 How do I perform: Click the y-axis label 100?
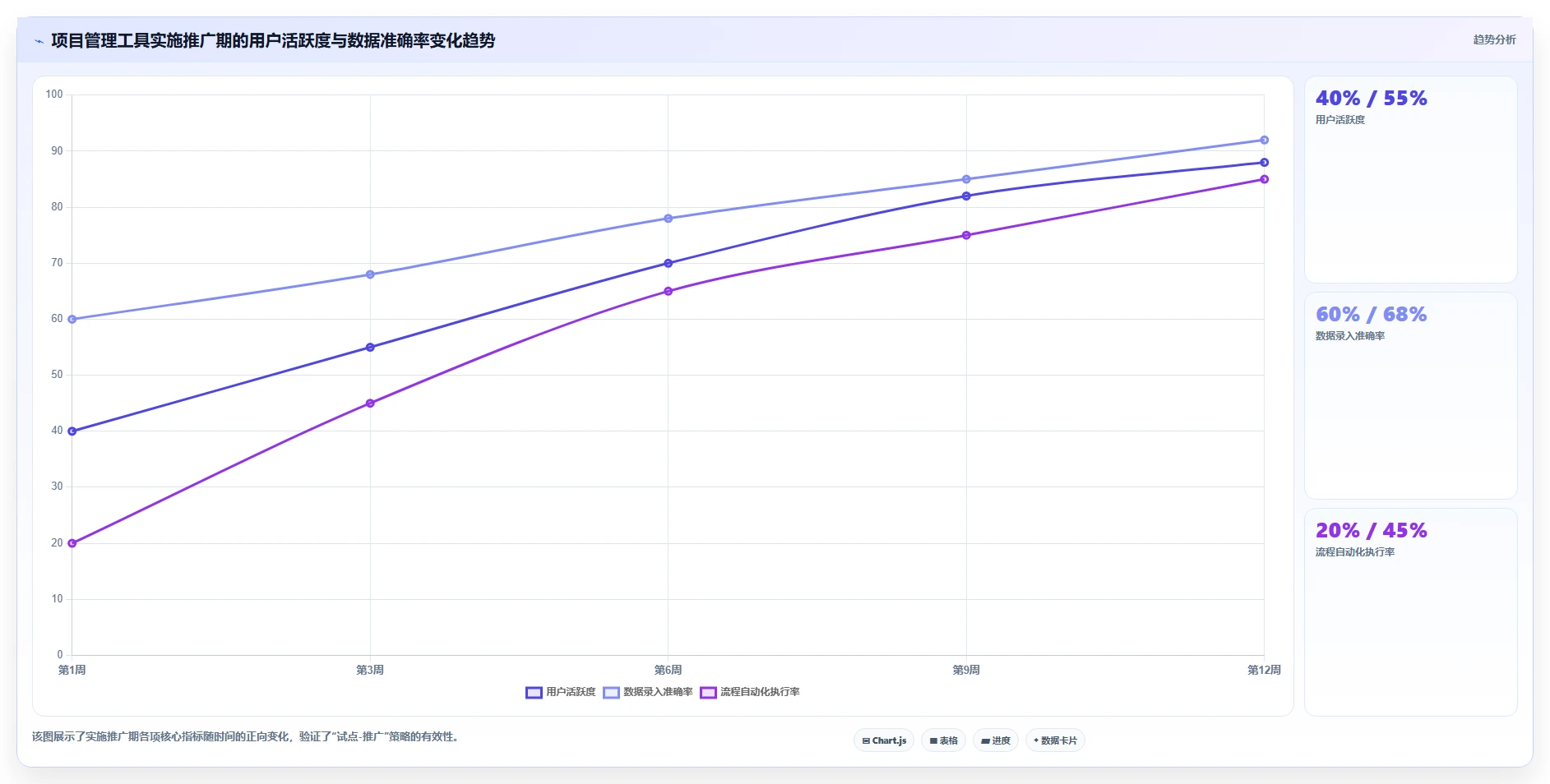pyautogui.click(x=54, y=95)
